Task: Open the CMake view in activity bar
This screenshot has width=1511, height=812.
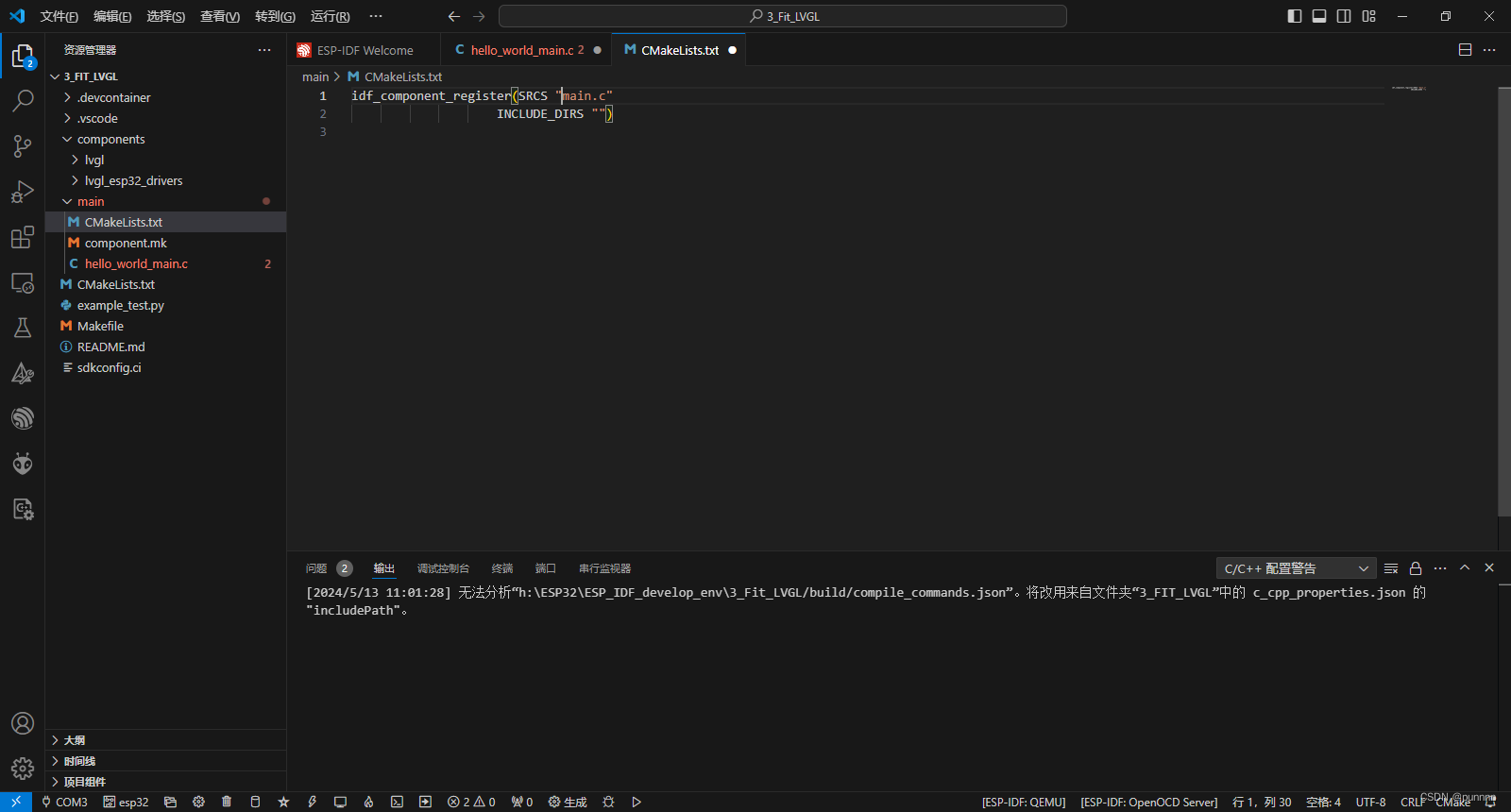Action: click(x=23, y=373)
